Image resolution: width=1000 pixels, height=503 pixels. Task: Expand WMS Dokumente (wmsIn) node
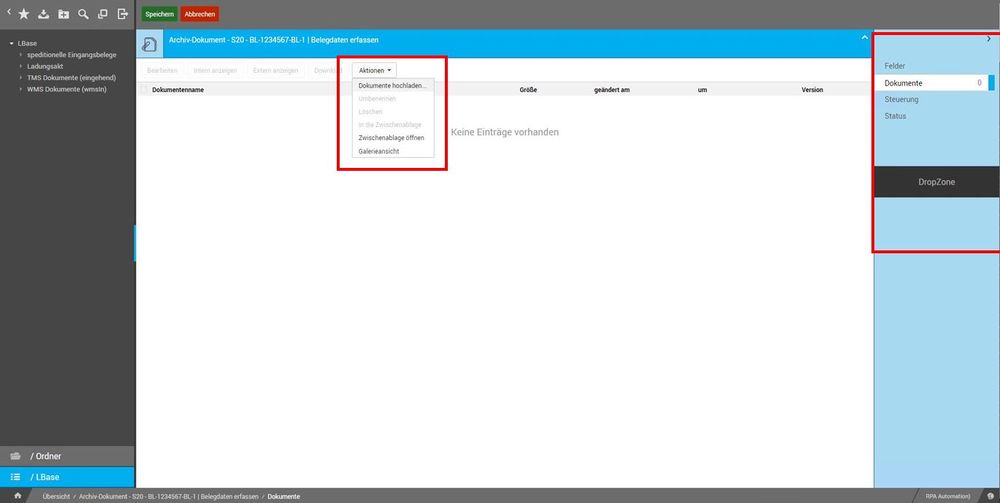point(20,89)
